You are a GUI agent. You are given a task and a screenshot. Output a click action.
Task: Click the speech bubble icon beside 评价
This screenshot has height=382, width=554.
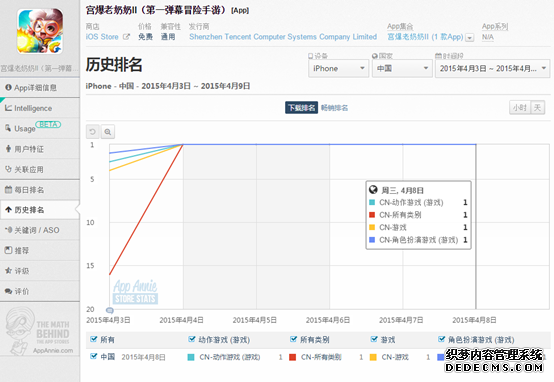(x=8, y=291)
